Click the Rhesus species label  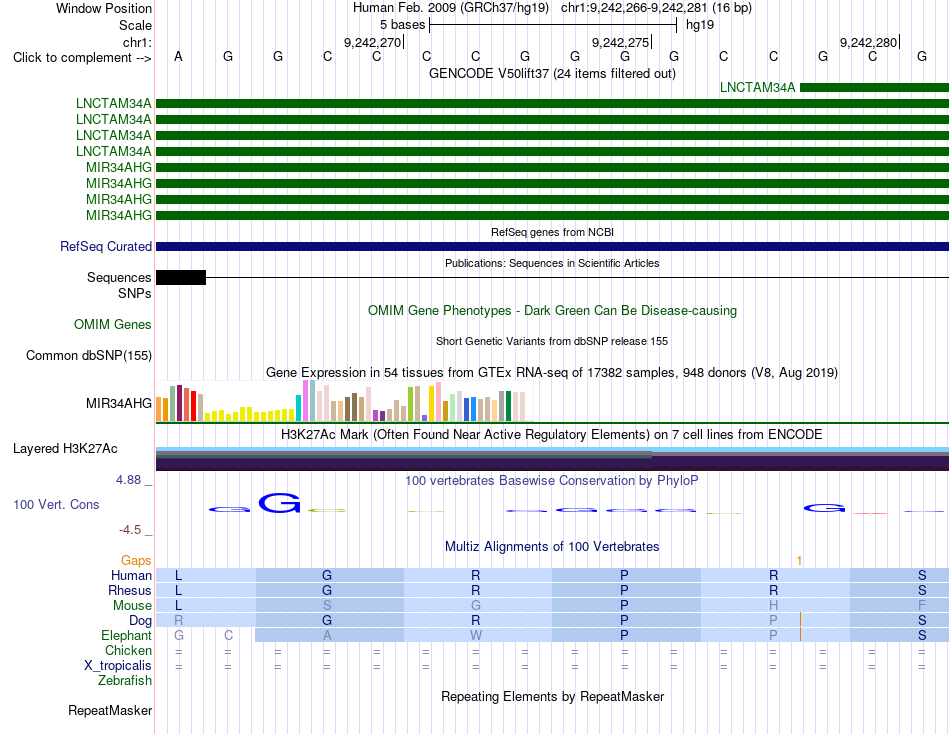pyautogui.click(x=130, y=590)
